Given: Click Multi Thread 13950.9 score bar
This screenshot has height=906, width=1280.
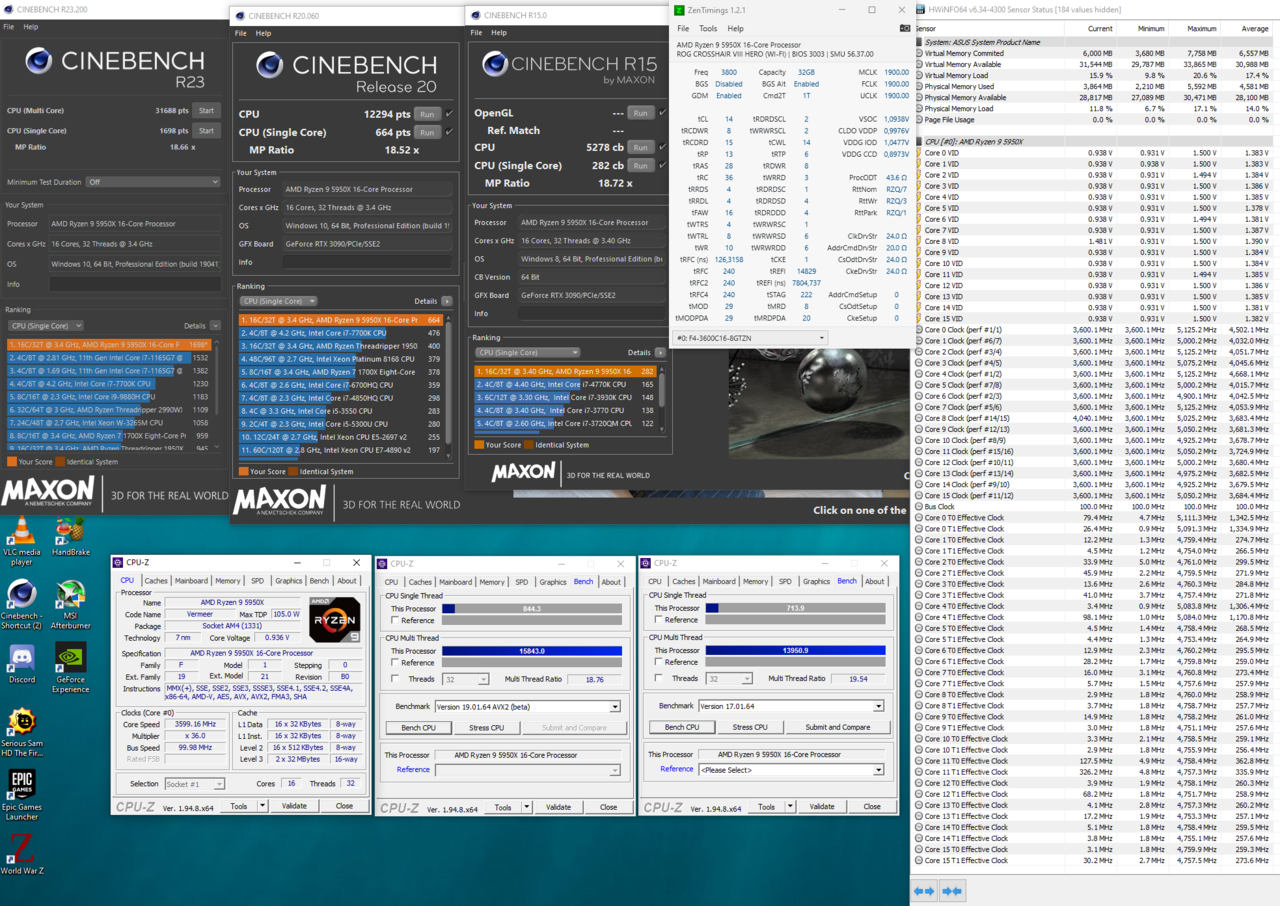Looking at the screenshot, I should click(x=795, y=650).
